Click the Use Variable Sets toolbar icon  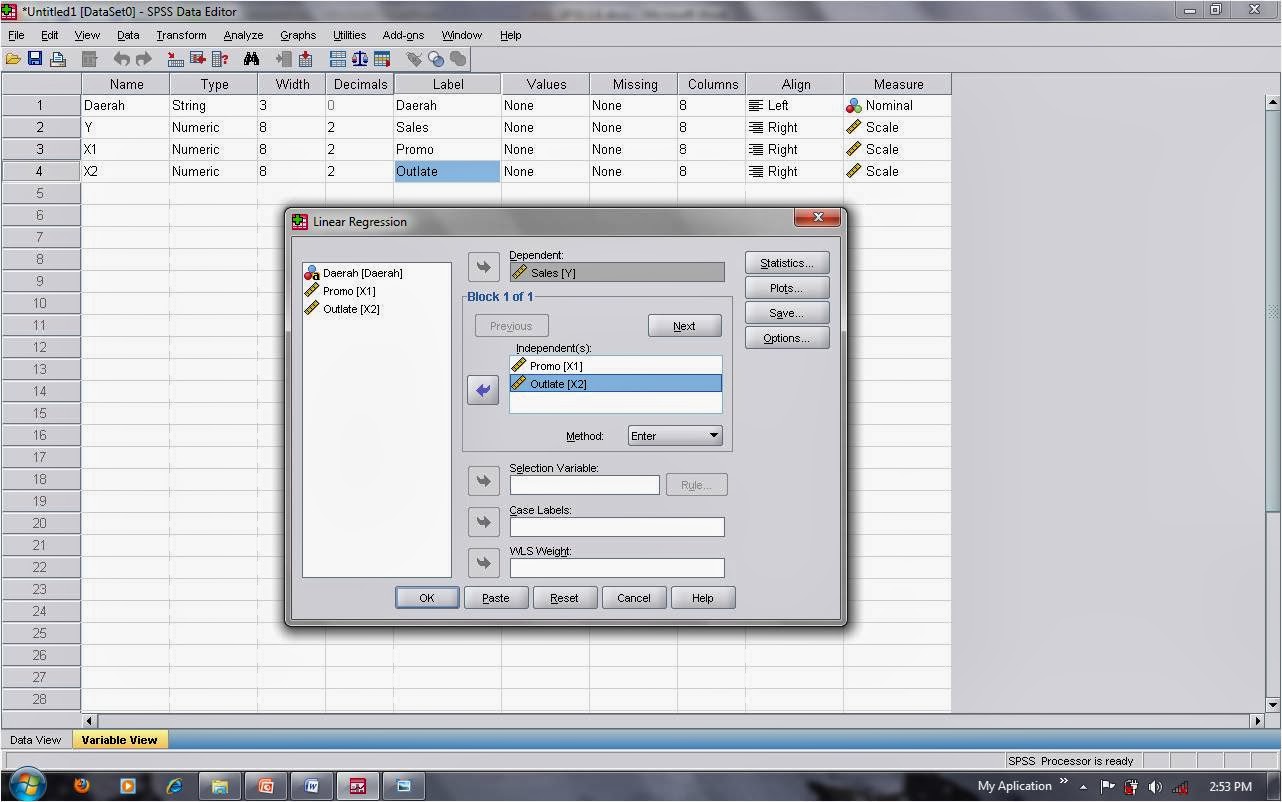pos(436,60)
